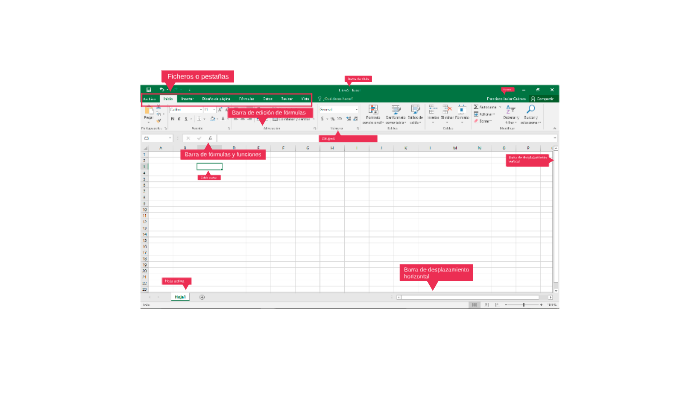Switch to Page Break Preview icon
The height and width of the screenshot is (394, 700).
(497, 305)
